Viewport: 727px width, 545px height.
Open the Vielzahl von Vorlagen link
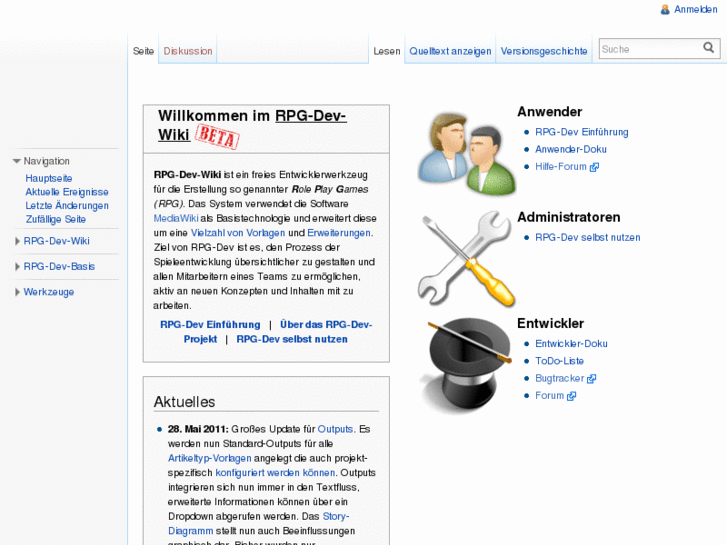click(238, 233)
